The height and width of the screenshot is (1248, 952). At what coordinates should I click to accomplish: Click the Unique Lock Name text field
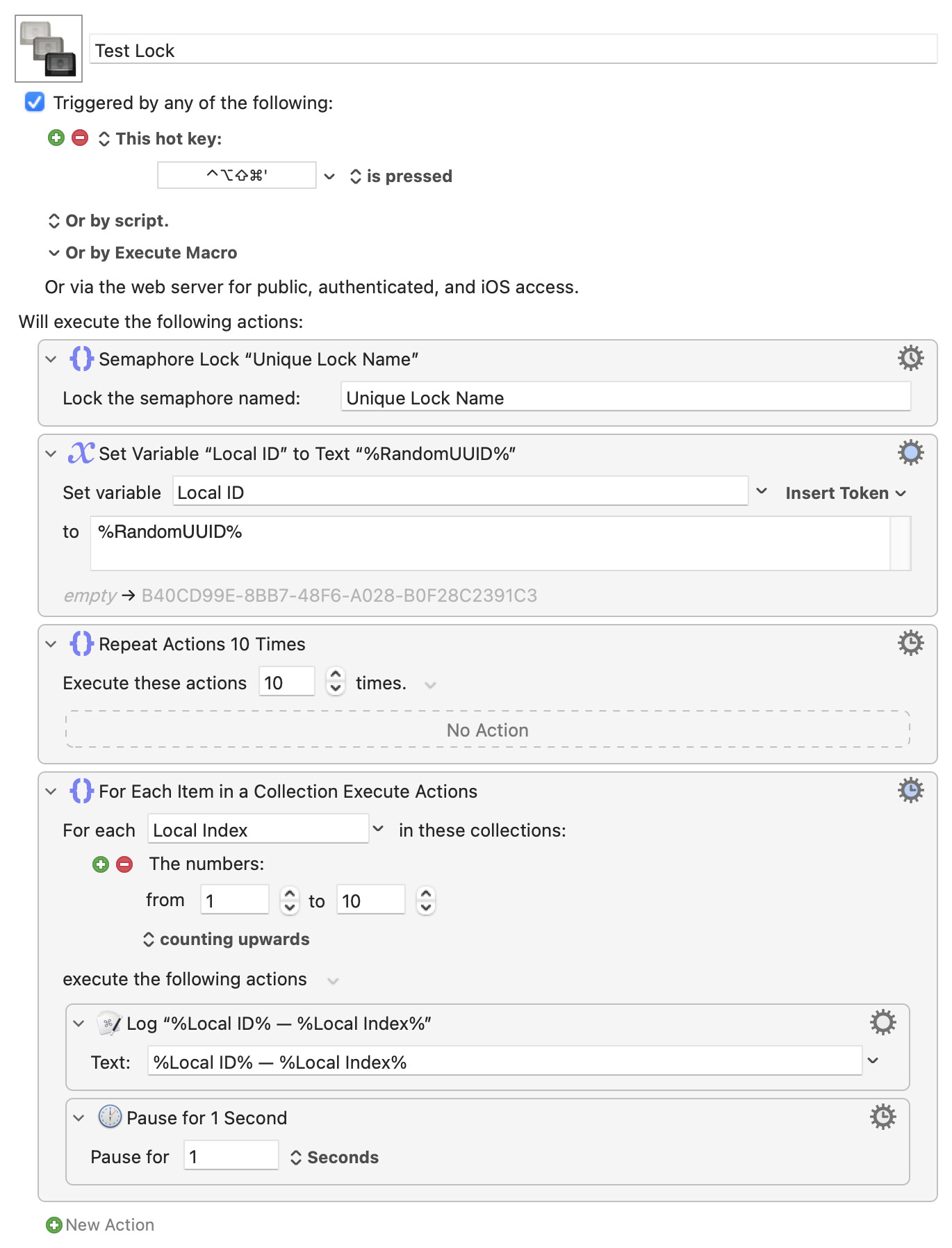point(625,397)
